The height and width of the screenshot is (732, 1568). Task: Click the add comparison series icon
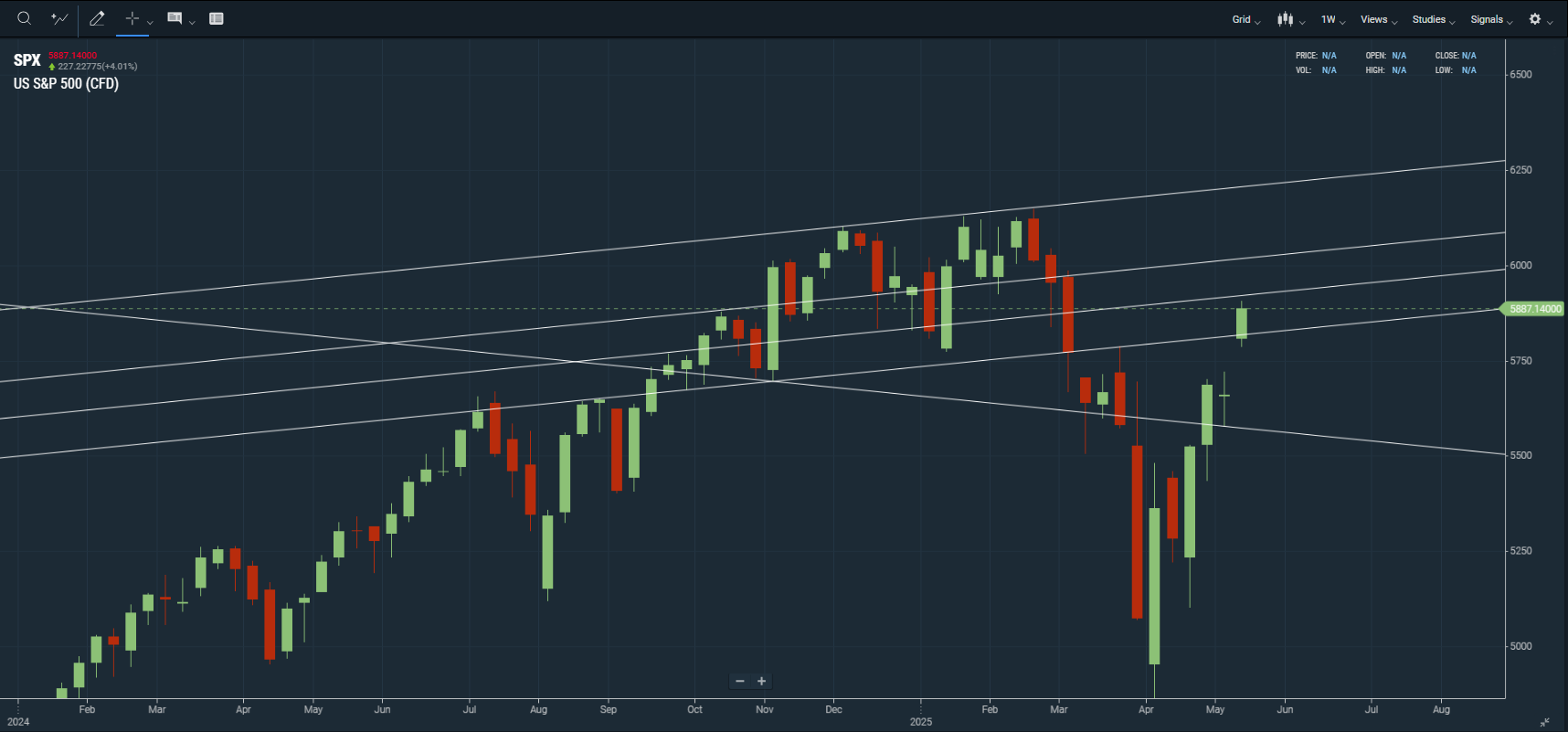(x=59, y=18)
